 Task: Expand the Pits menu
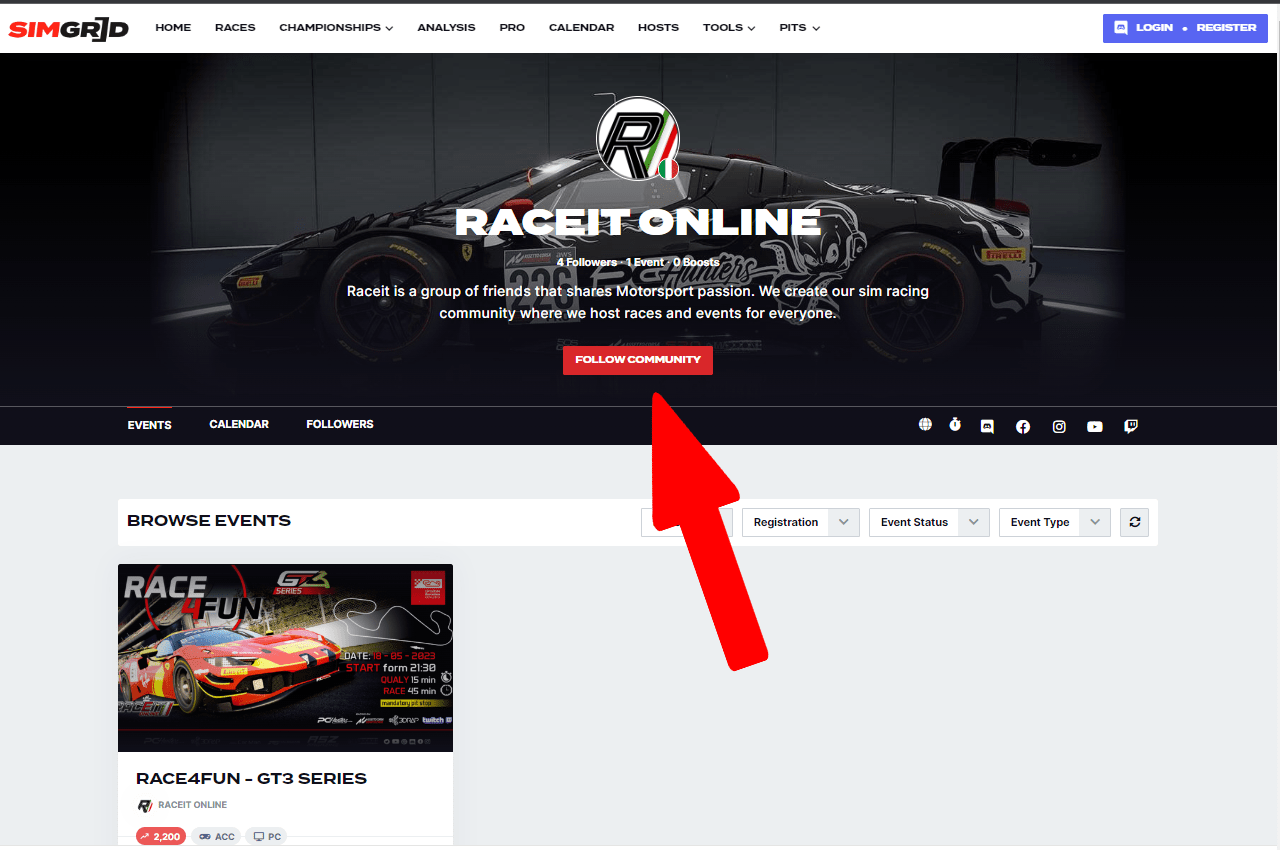(800, 28)
